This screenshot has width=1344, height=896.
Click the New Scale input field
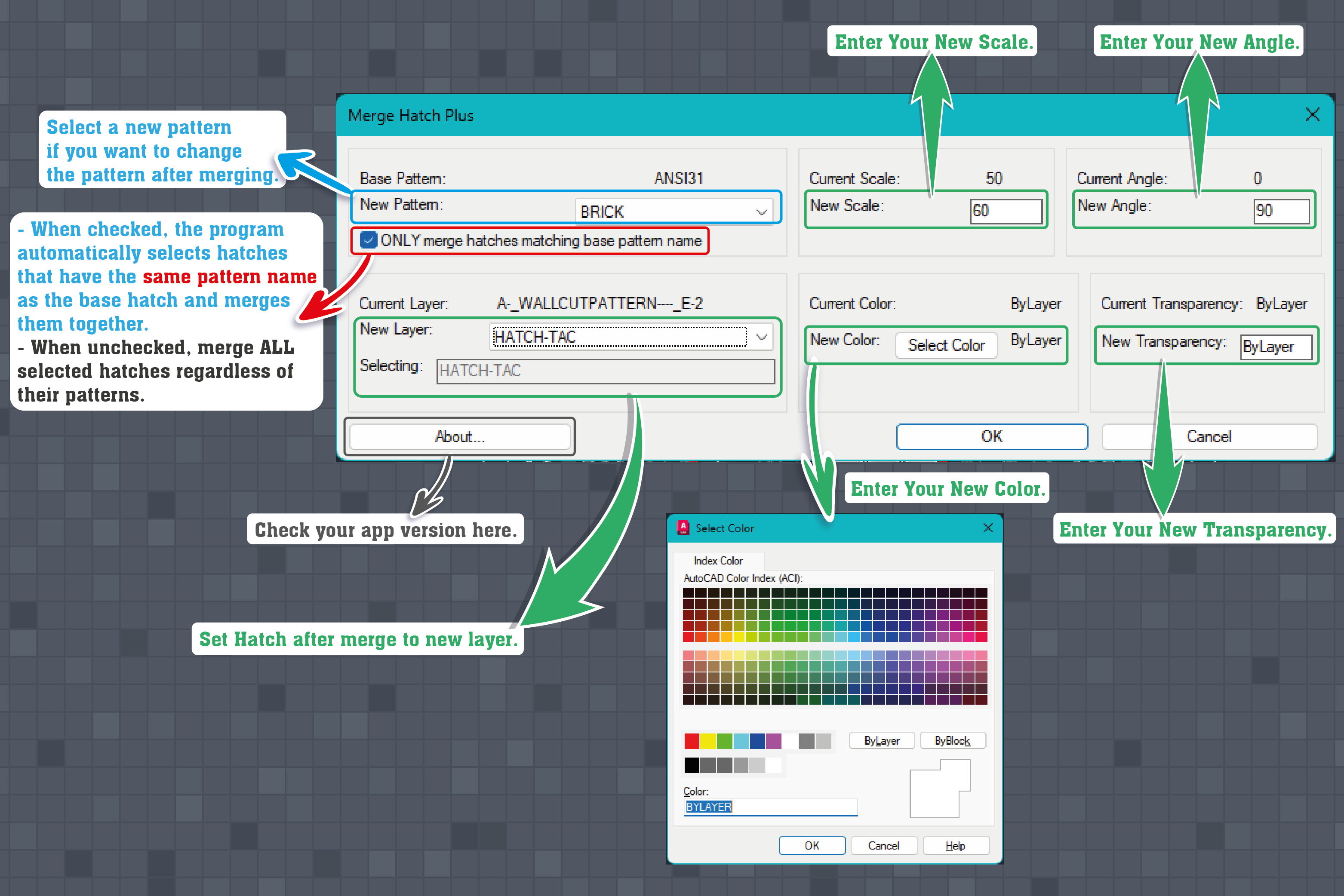coord(1006,211)
